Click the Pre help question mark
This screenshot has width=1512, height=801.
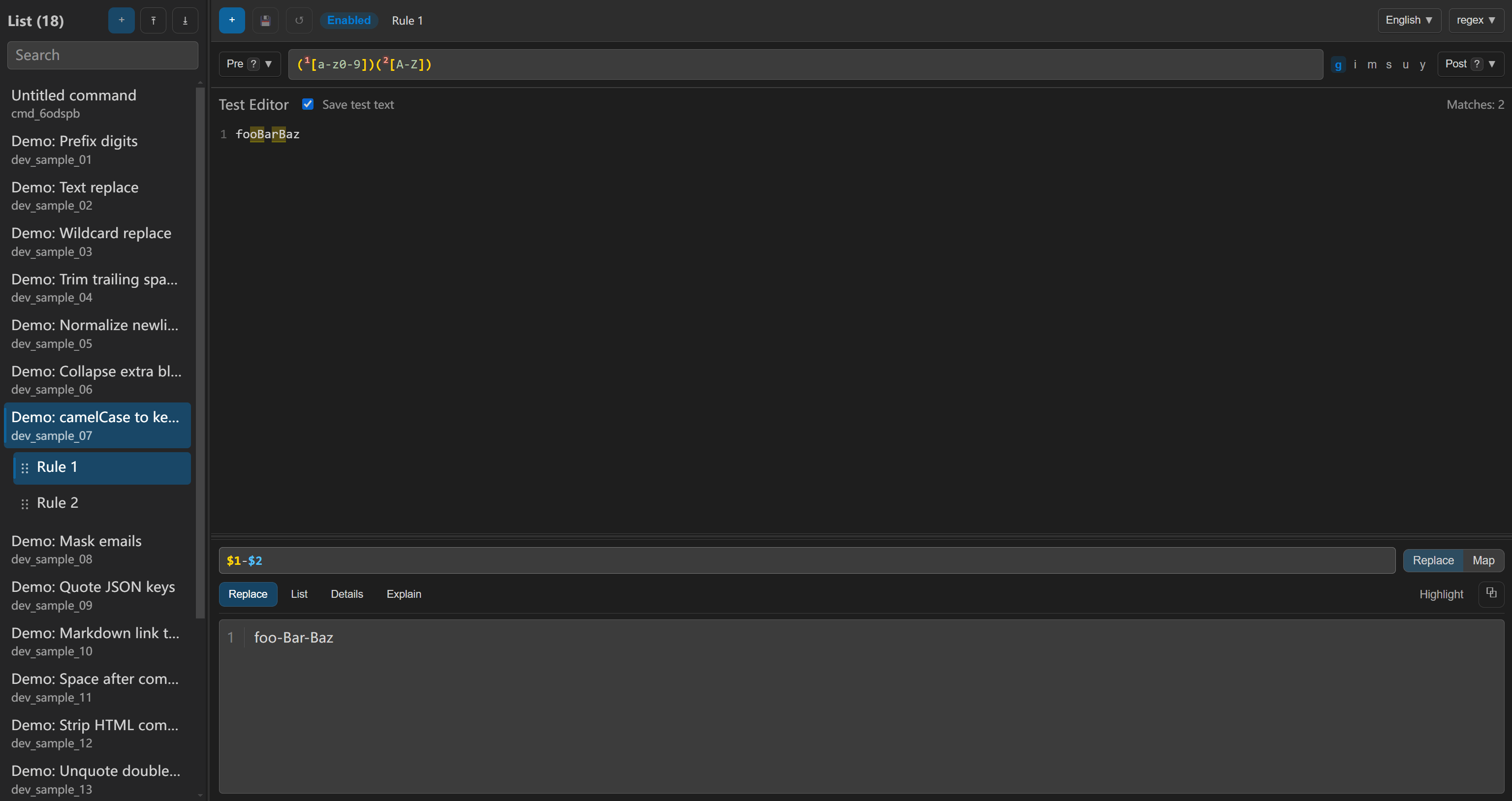click(253, 64)
